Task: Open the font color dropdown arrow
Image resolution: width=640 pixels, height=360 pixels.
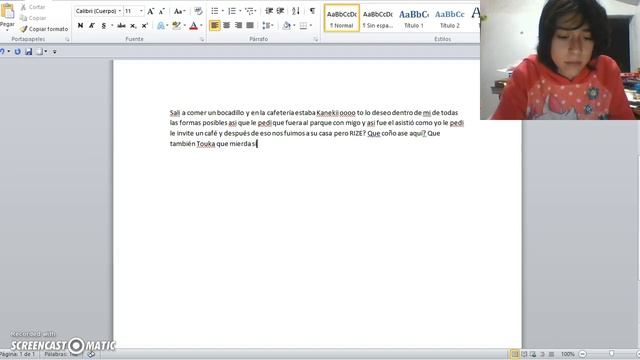Action: (201, 26)
